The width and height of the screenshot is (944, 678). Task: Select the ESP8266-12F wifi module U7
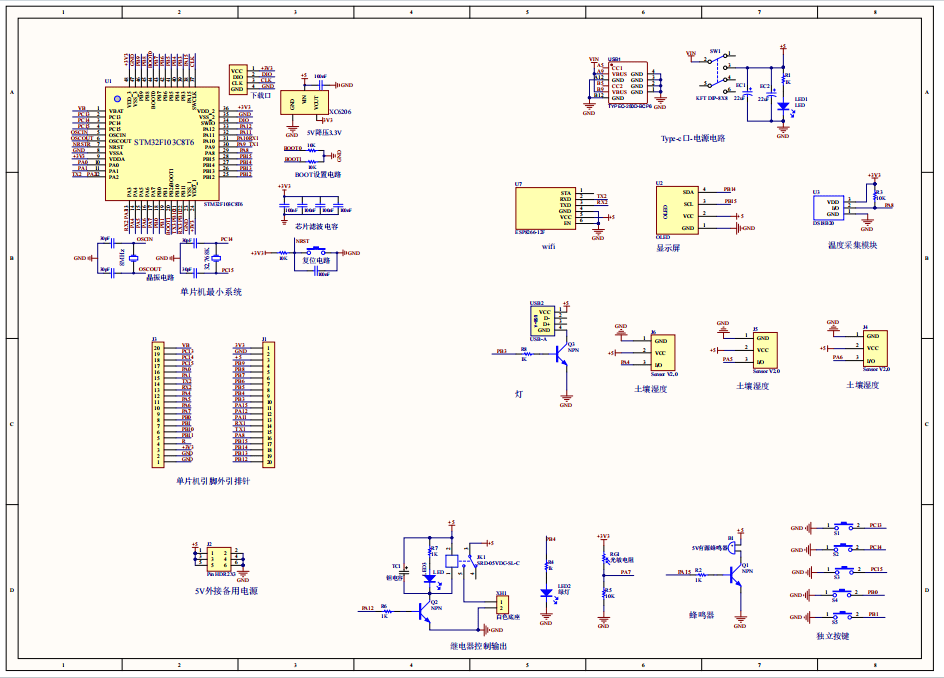pyautogui.click(x=545, y=208)
